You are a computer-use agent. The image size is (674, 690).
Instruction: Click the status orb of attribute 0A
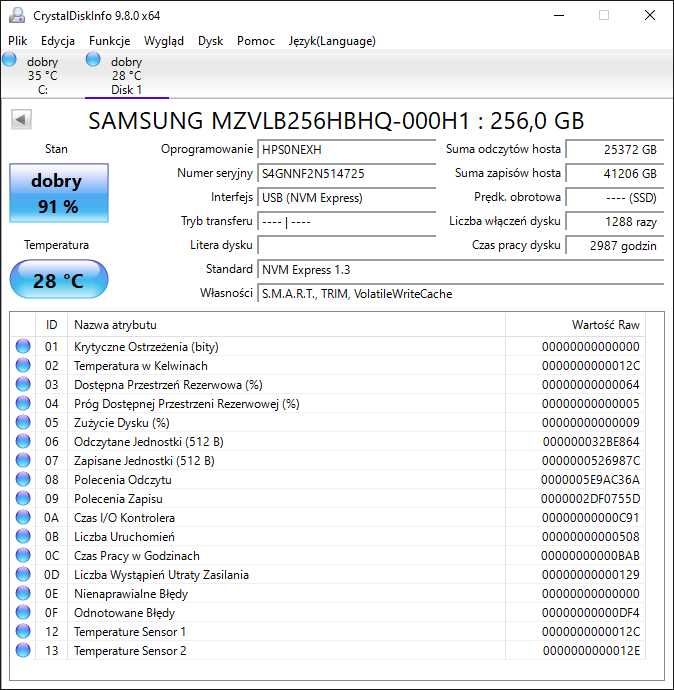click(x=23, y=517)
